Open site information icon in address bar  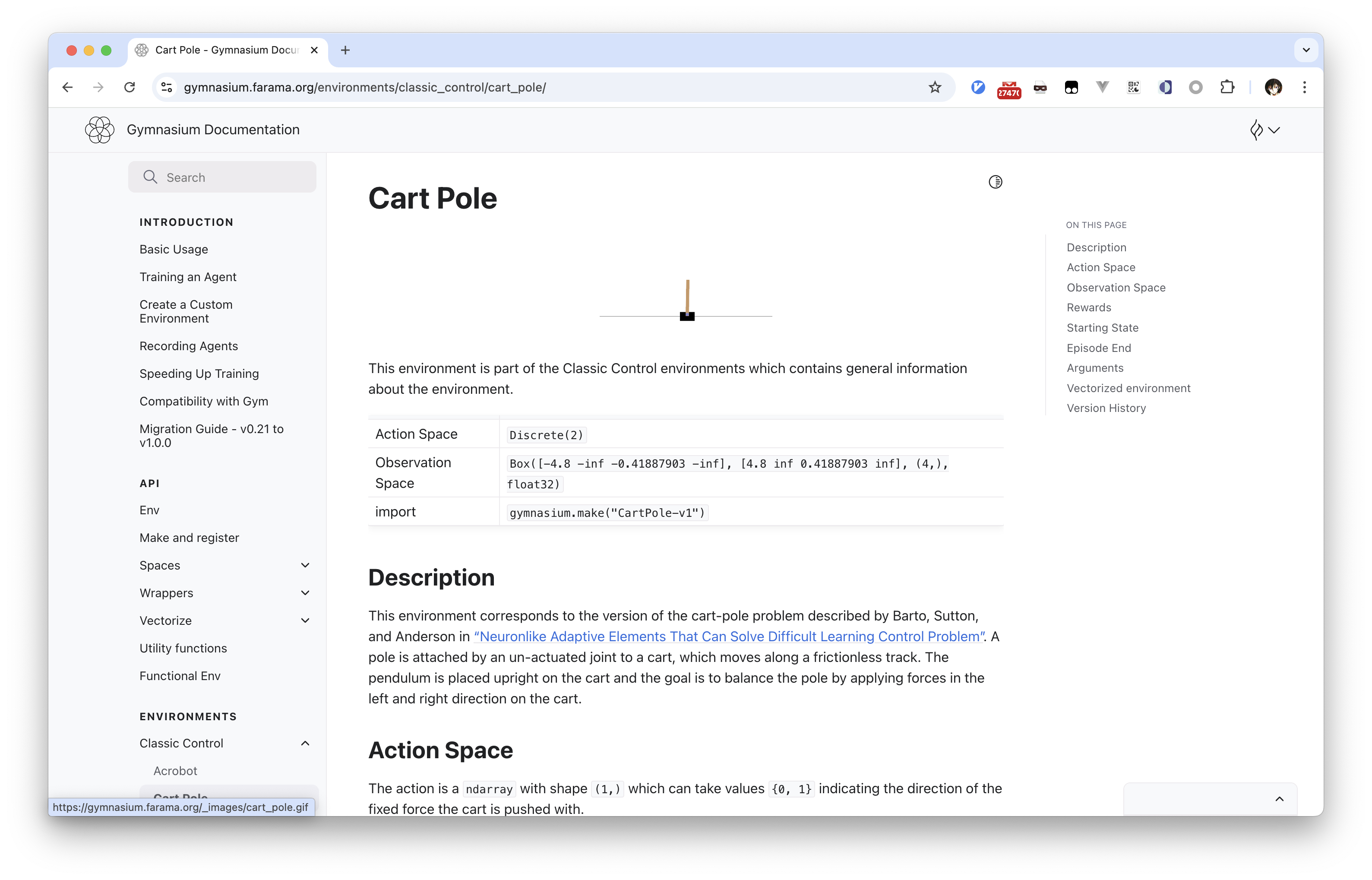(167, 87)
